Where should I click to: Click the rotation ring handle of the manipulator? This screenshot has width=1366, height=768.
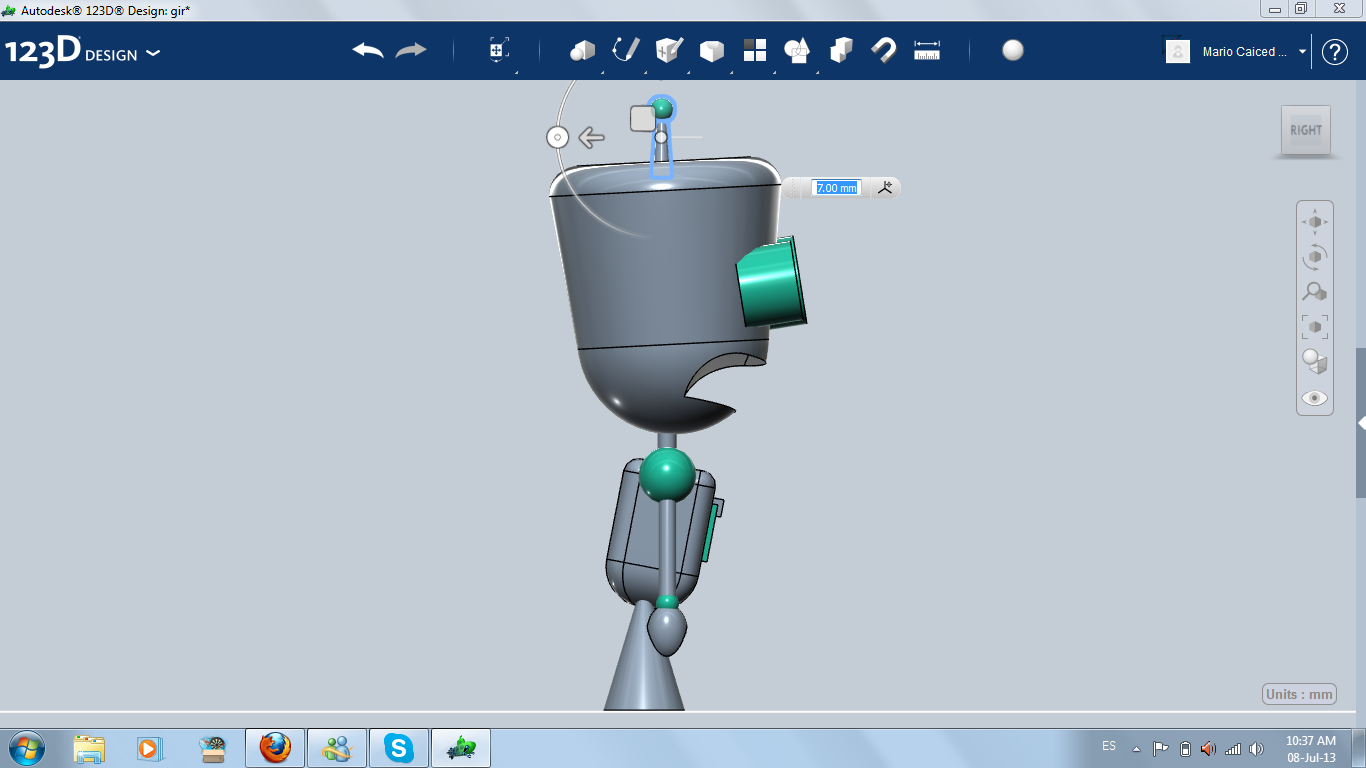coord(558,137)
